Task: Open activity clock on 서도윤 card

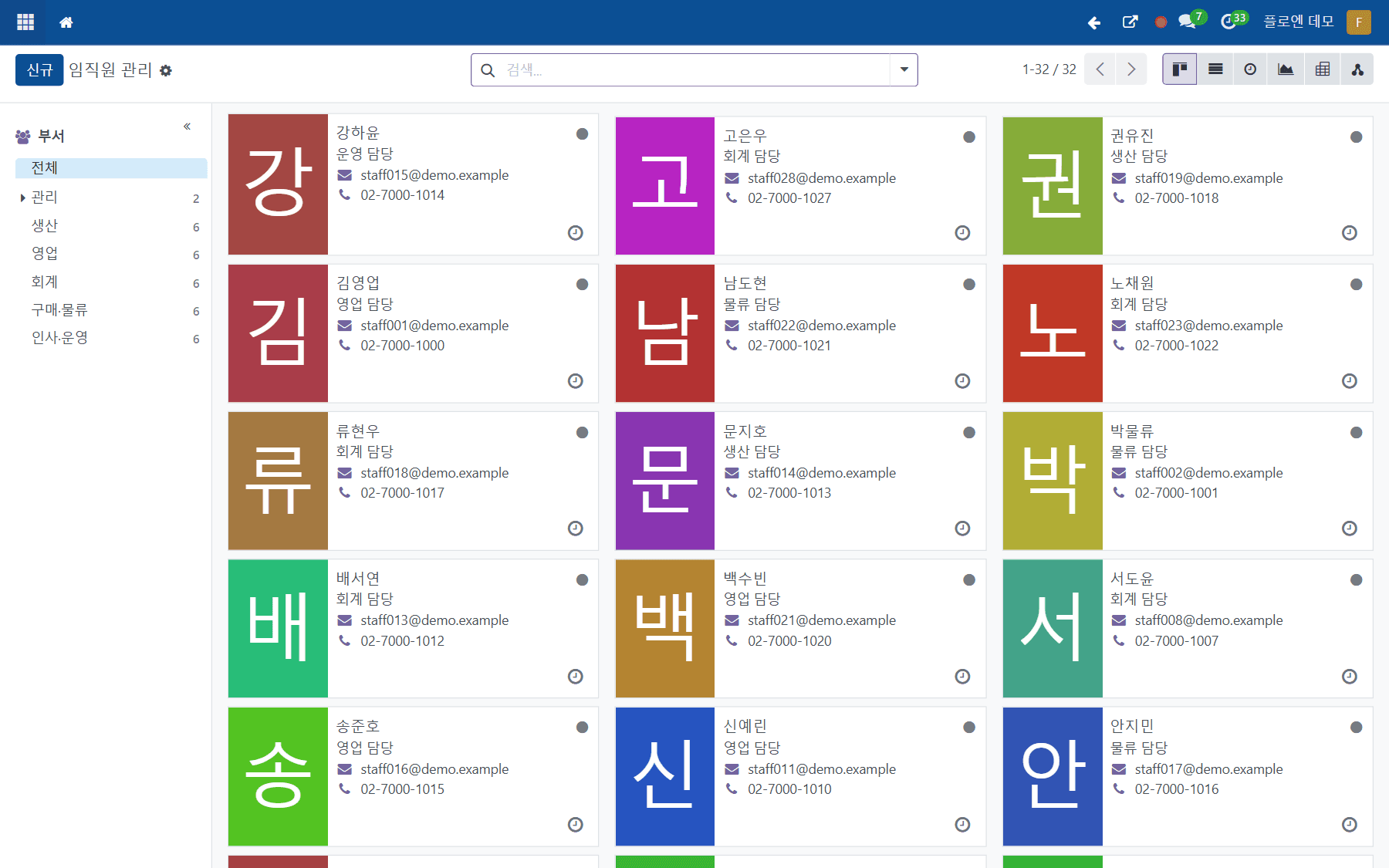Action: coord(1350,677)
